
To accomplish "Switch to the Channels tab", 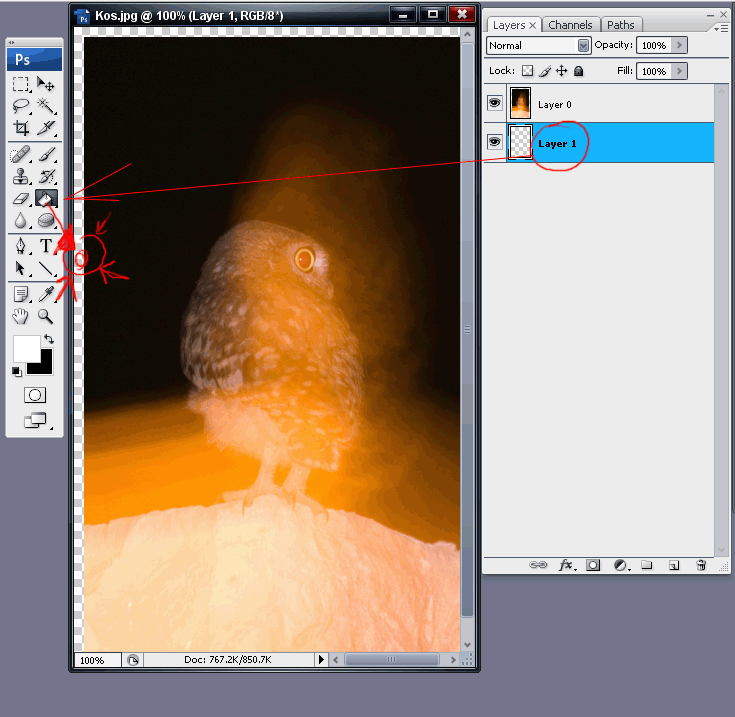I will (x=570, y=25).
